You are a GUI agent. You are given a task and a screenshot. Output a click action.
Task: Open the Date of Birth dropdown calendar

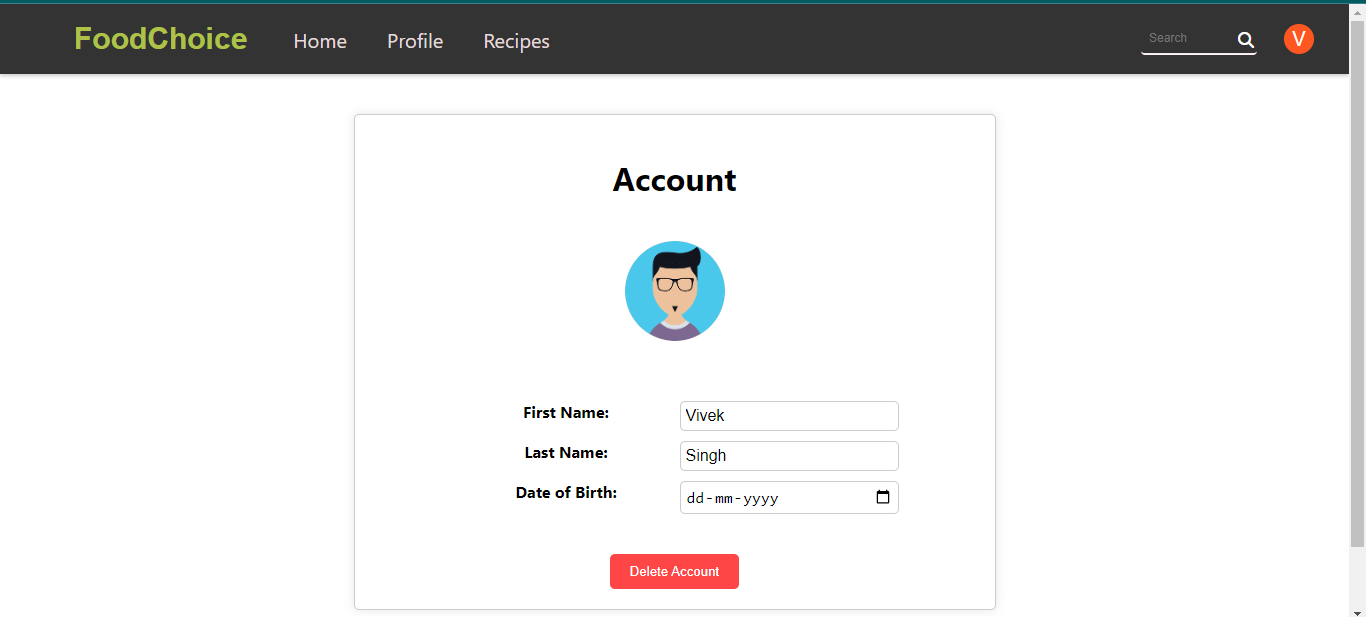click(883, 496)
